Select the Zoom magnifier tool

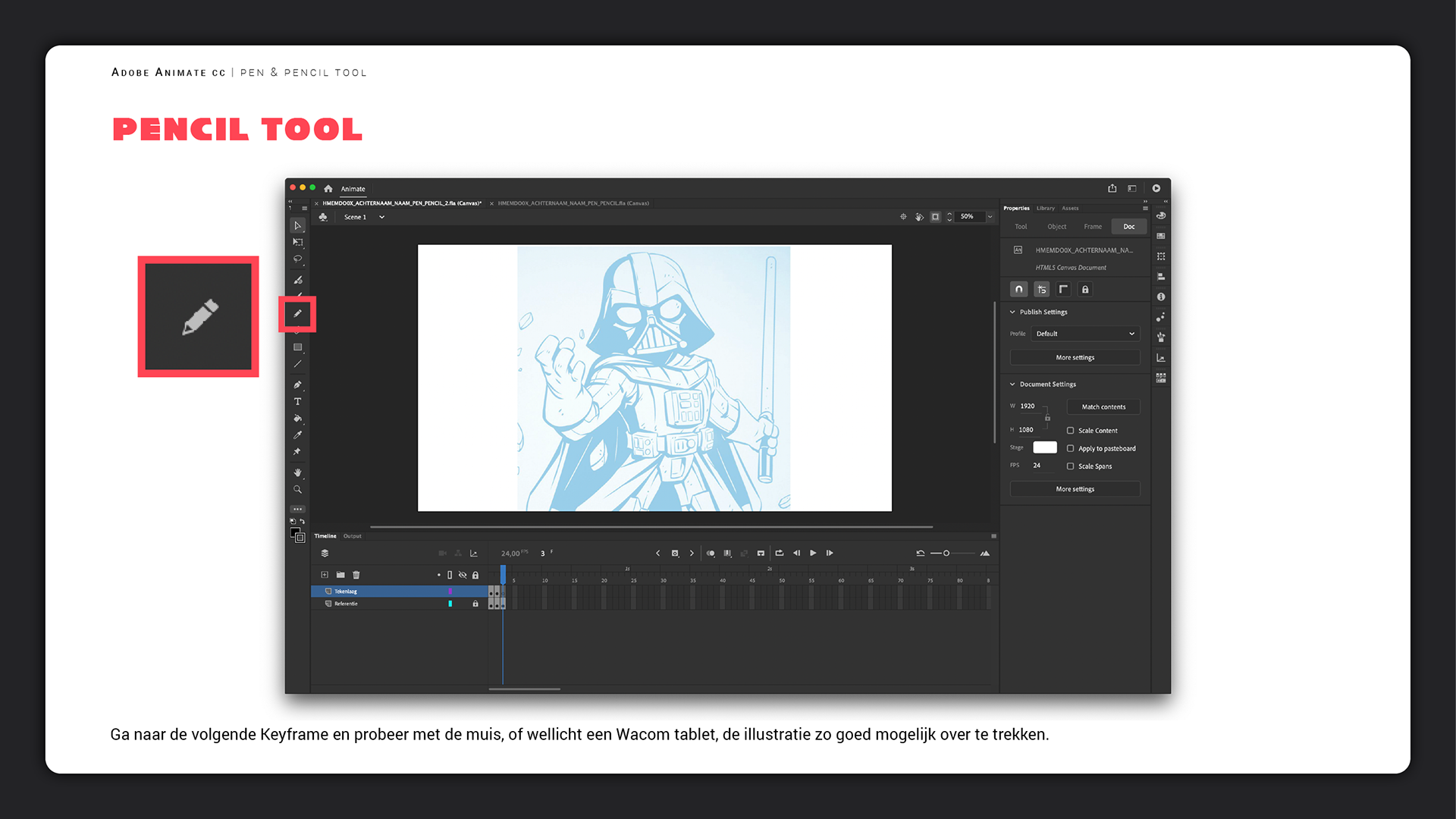(297, 489)
